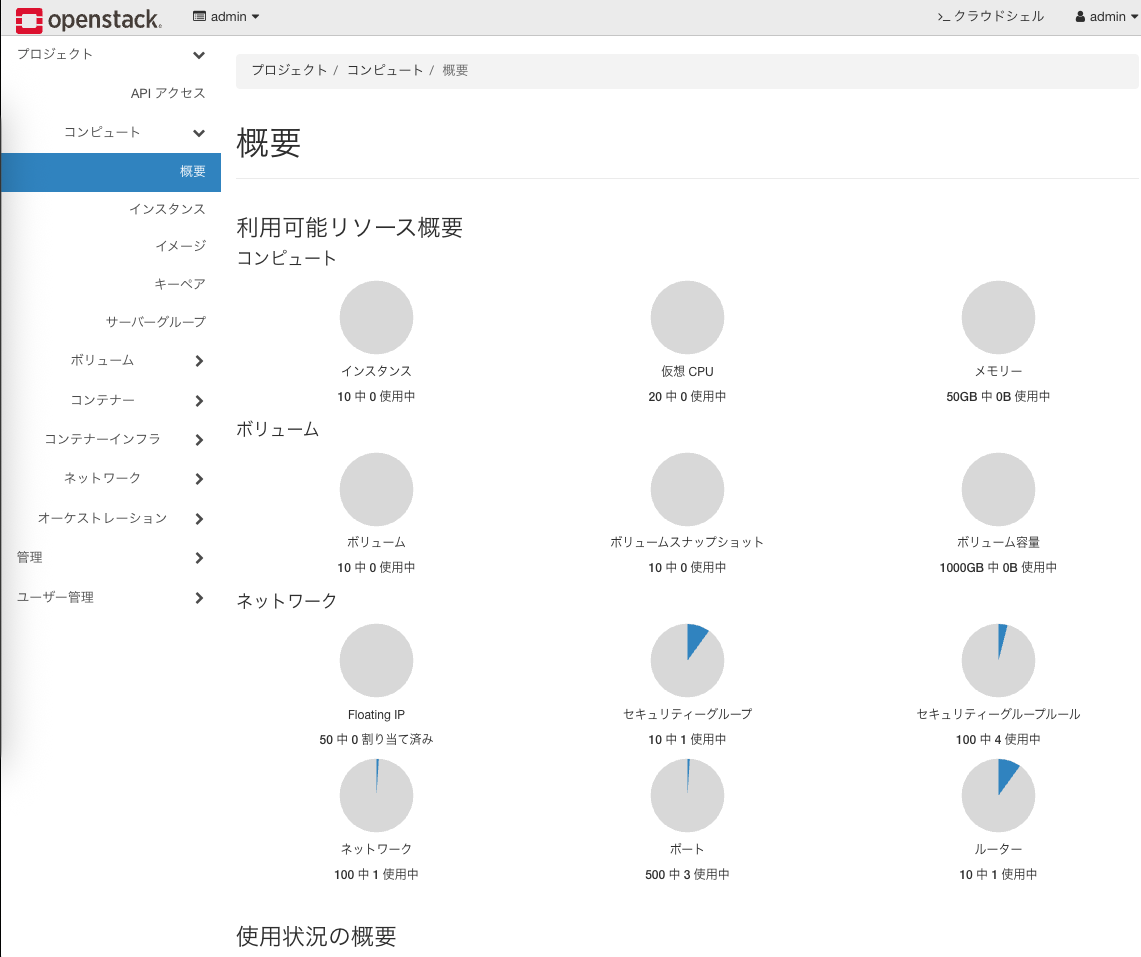Click the 仮想 CPU usage pie chart

(687, 317)
